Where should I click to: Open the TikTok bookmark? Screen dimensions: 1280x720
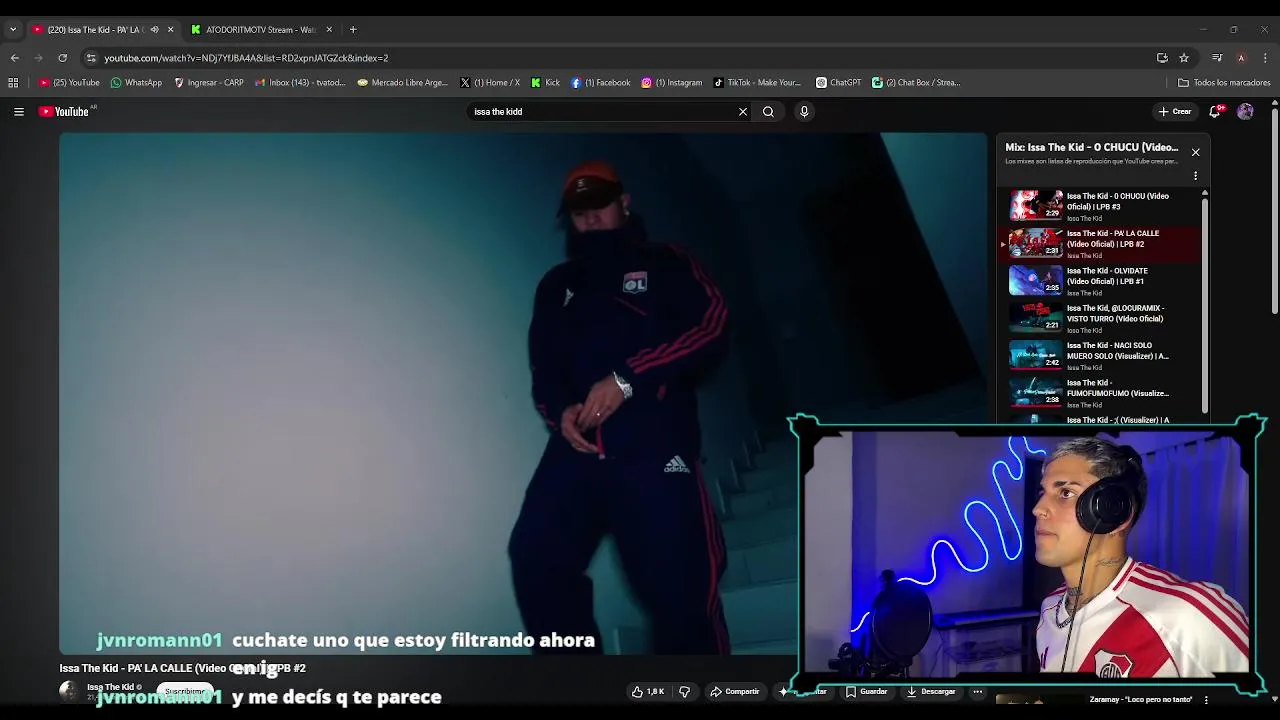[x=757, y=83]
